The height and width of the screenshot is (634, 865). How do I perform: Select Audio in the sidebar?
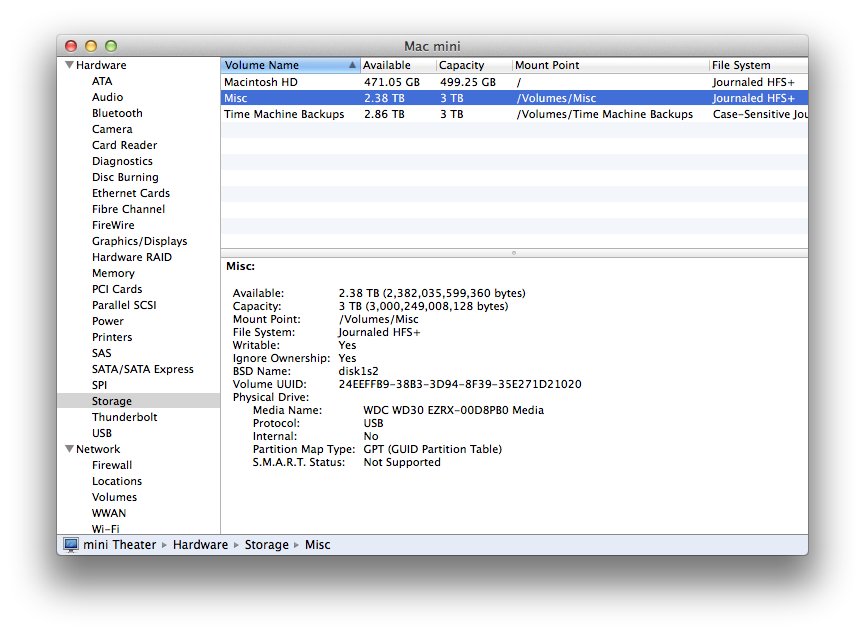tap(108, 97)
